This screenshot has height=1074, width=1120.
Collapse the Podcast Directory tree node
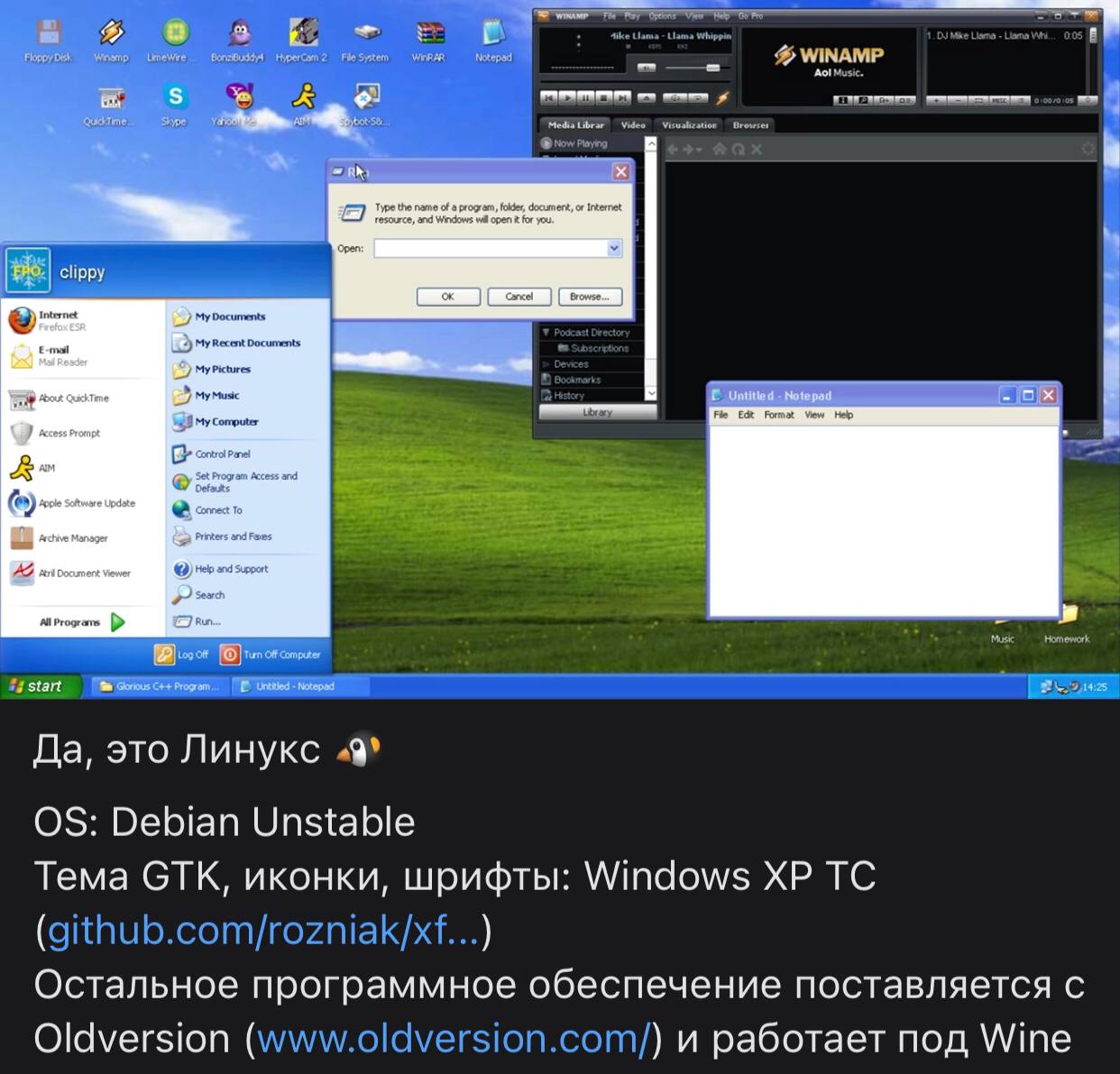coord(546,333)
